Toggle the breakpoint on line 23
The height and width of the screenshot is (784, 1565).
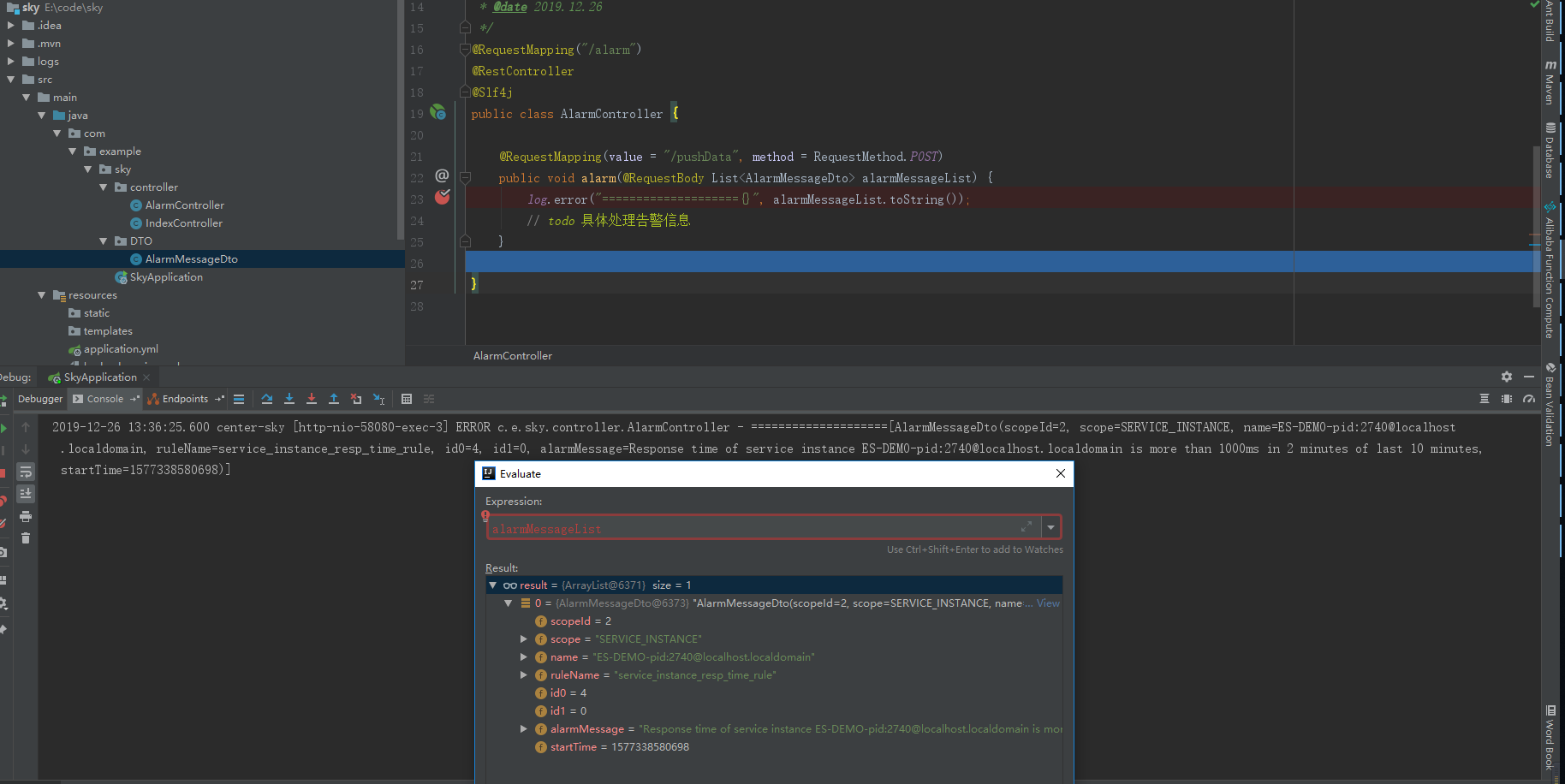[x=442, y=198]
